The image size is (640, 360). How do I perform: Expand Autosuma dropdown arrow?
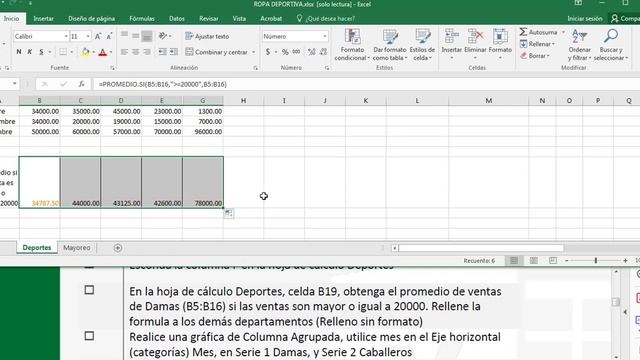(563, 32)
